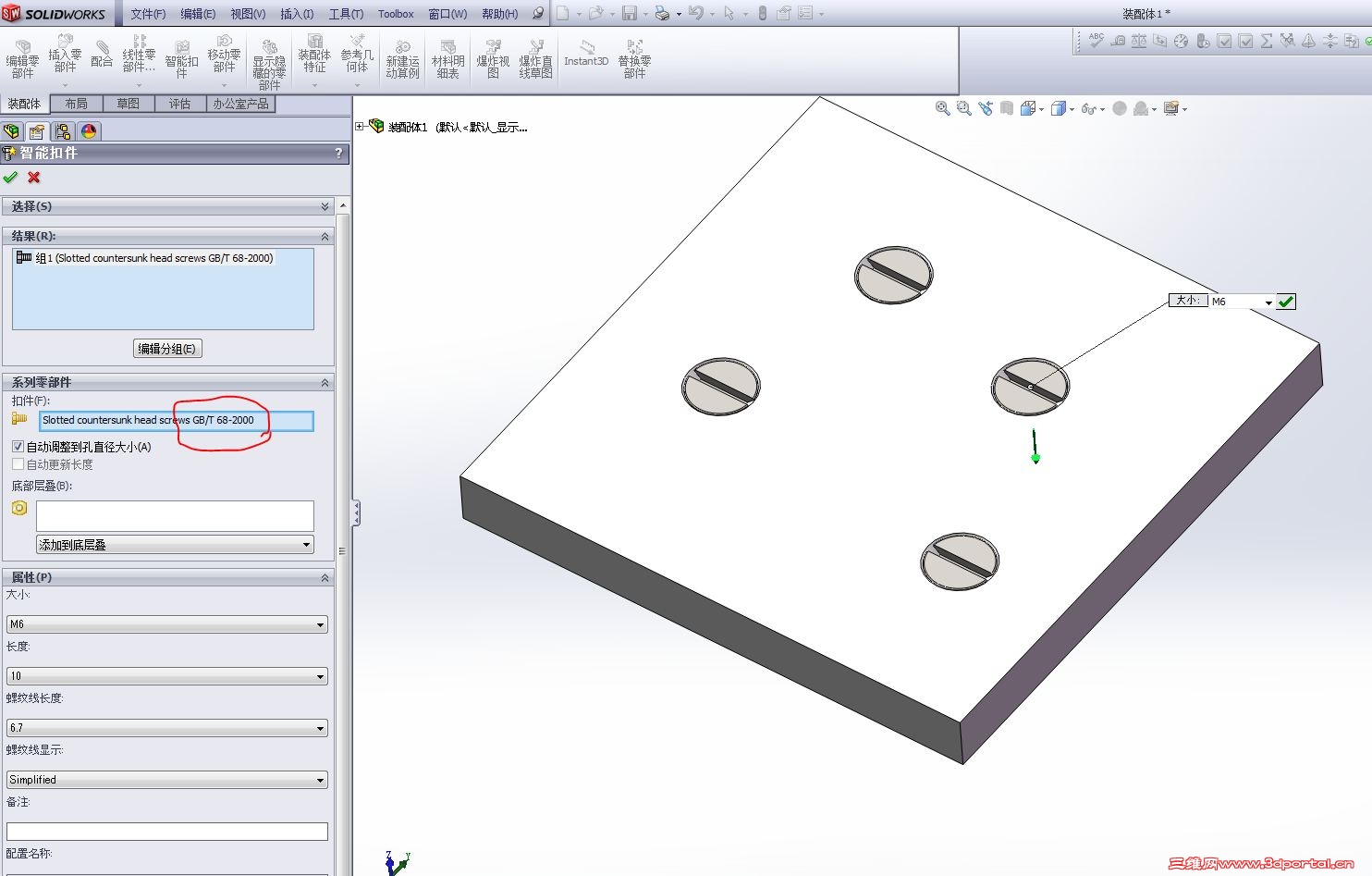The image size is (1372, 876).
Task: Open the 视图(V) menu
Action: coord(248,14)
